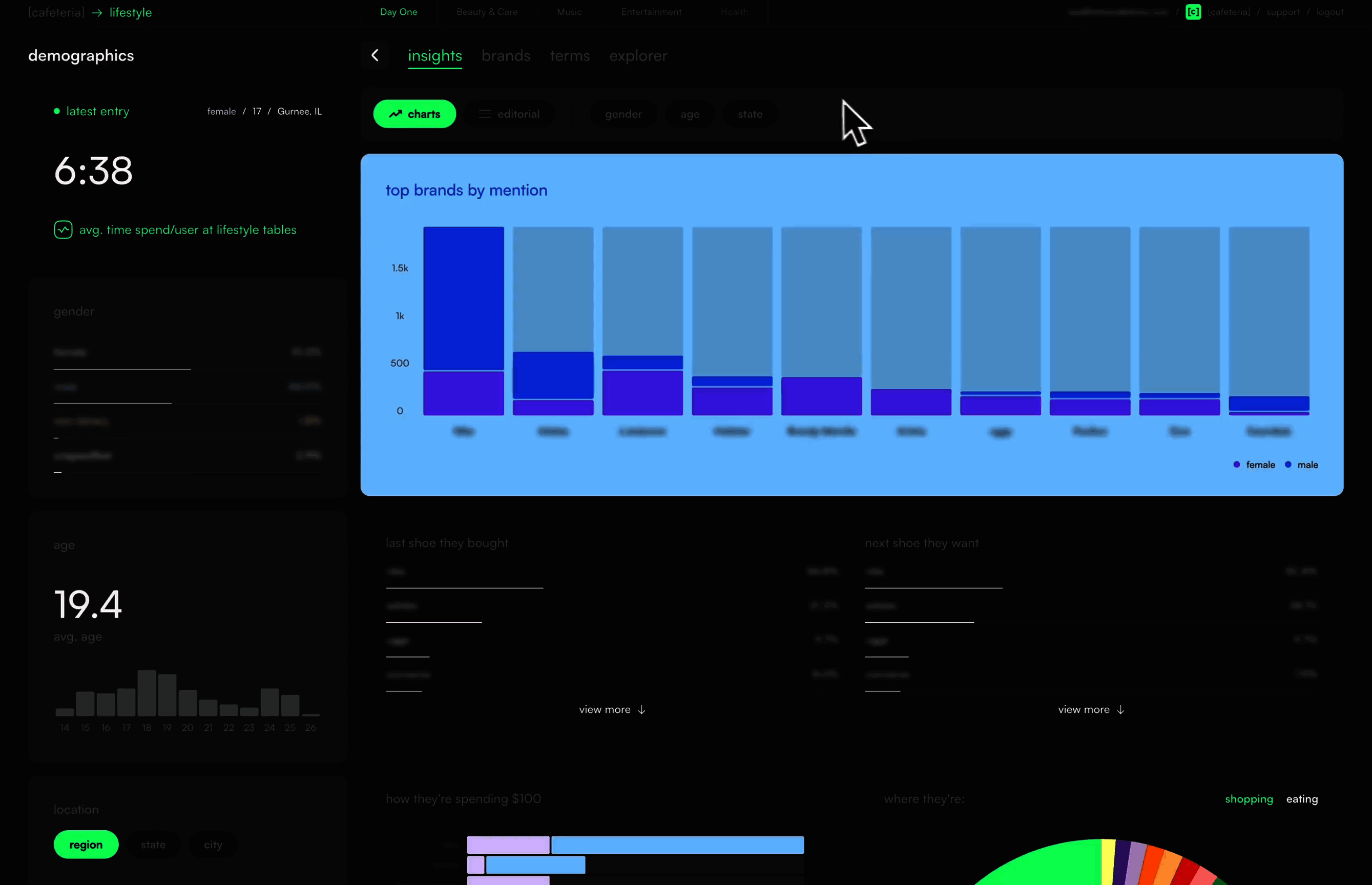Click the blue spending bar segment
Image resolution: width=1372 pixels, height=885 pixels.
[677, 845]
